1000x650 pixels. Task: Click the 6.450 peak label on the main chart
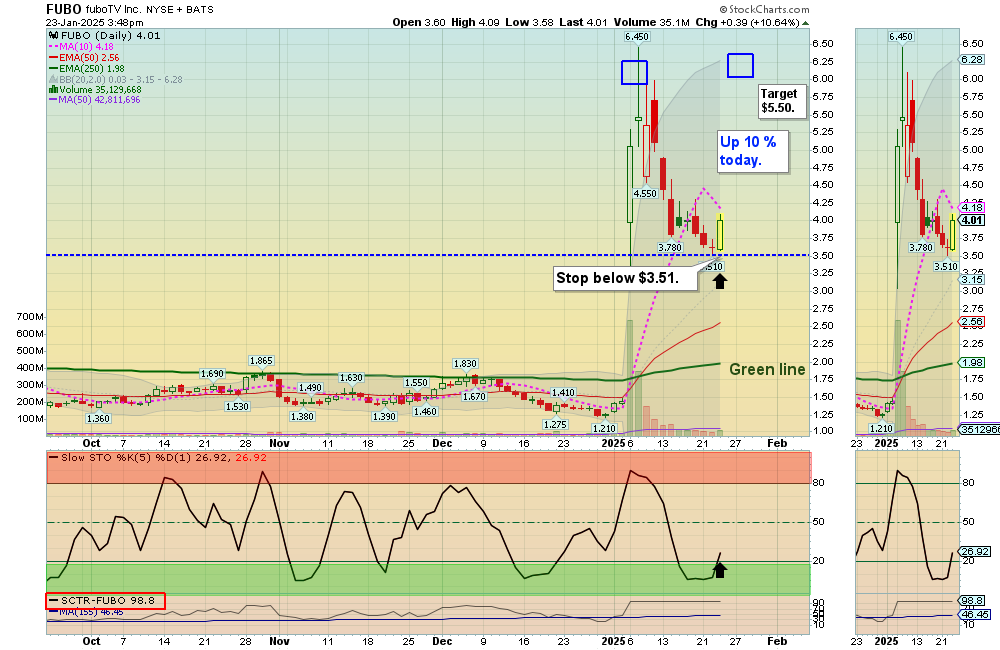pos(636,36)
